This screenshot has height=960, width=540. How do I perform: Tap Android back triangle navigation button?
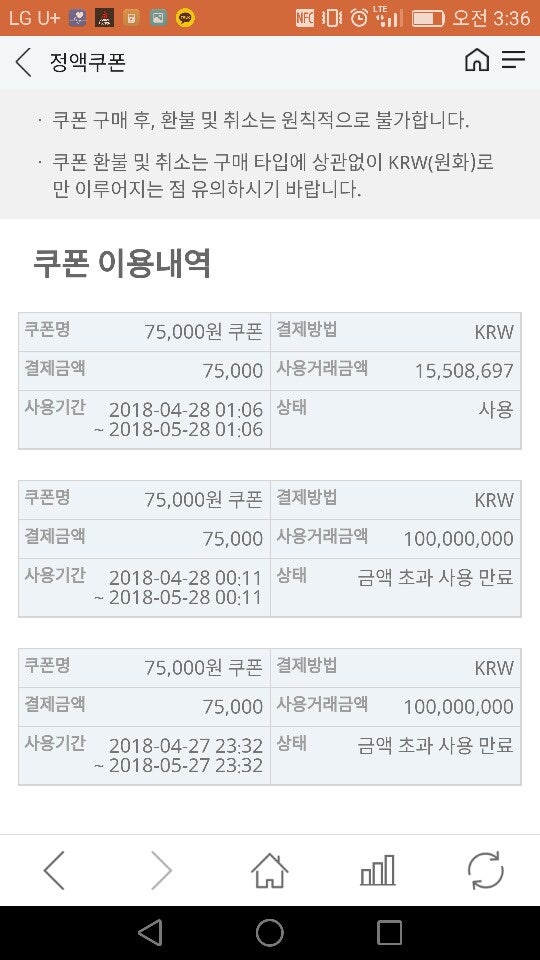click(x=151, y=932)
